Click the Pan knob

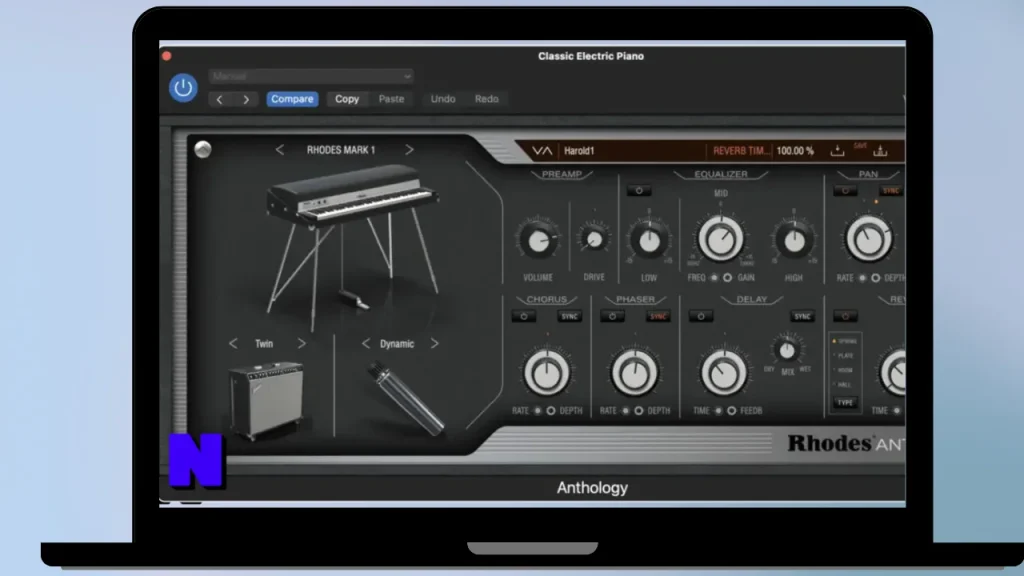(x=869, y=239)
